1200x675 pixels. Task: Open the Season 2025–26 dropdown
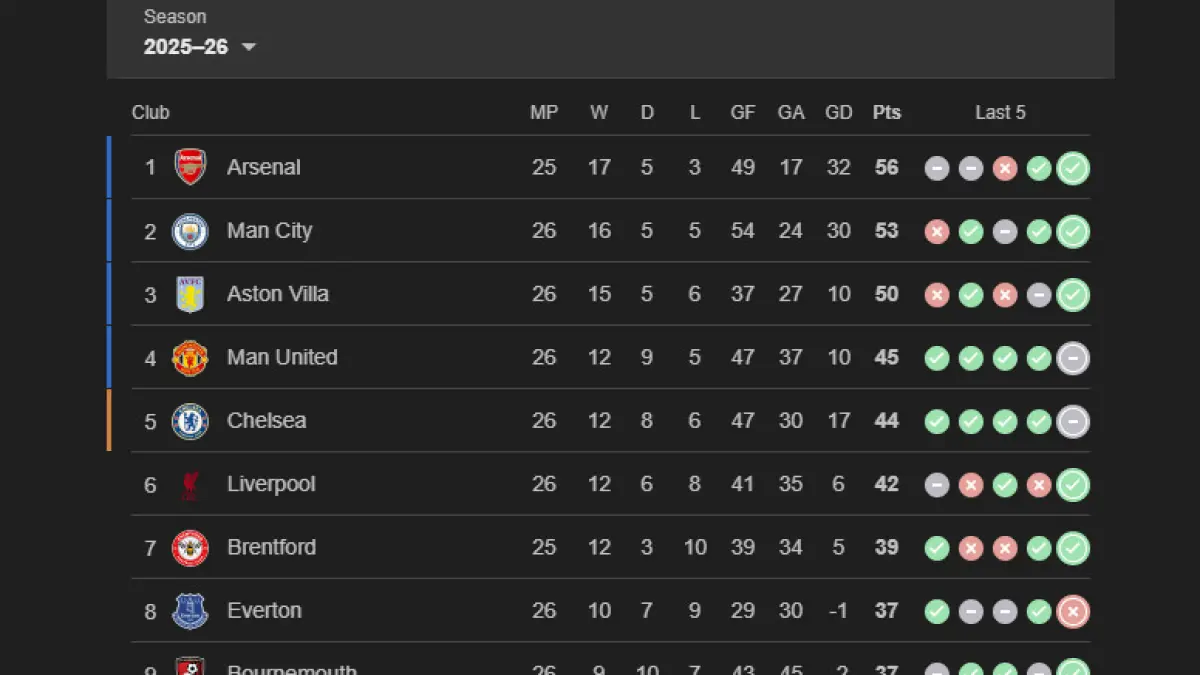pos(200,47)
